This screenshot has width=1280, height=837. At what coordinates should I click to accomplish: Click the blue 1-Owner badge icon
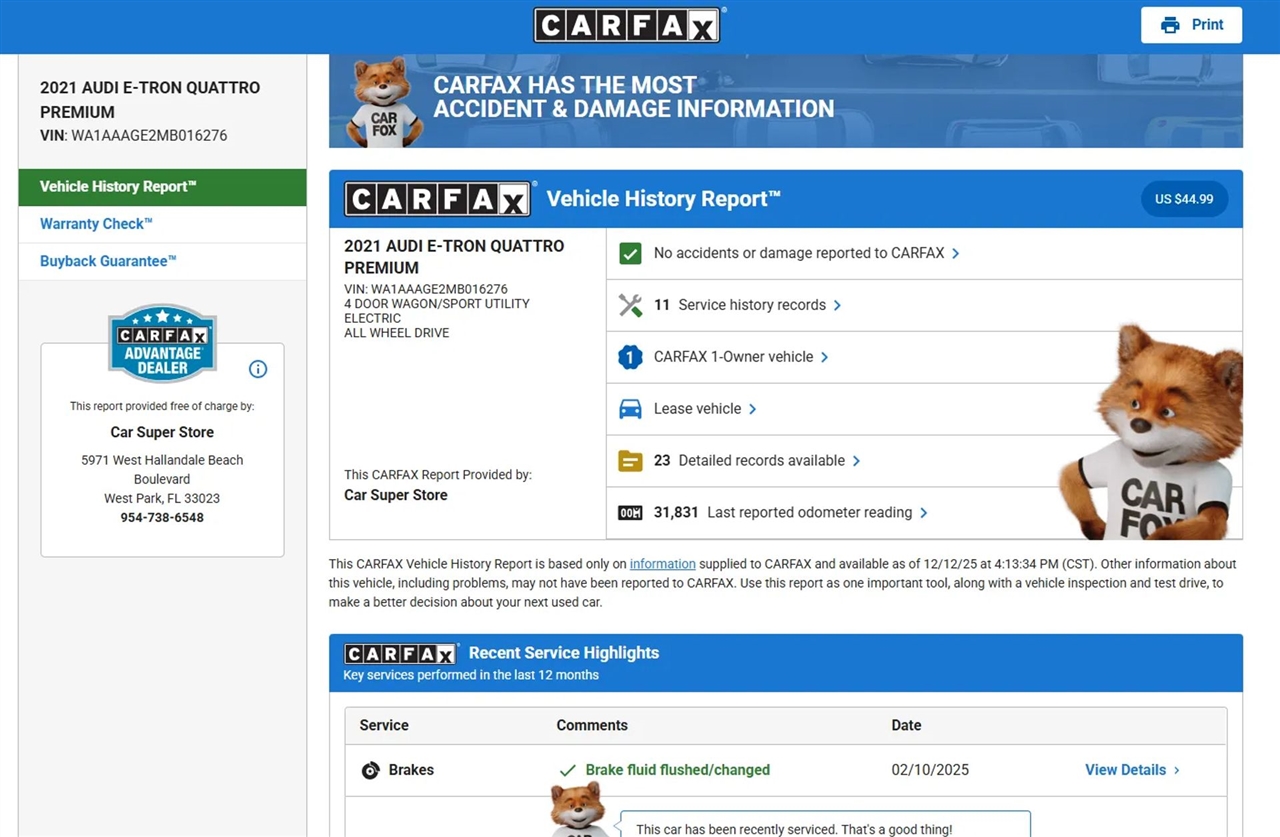630,357
